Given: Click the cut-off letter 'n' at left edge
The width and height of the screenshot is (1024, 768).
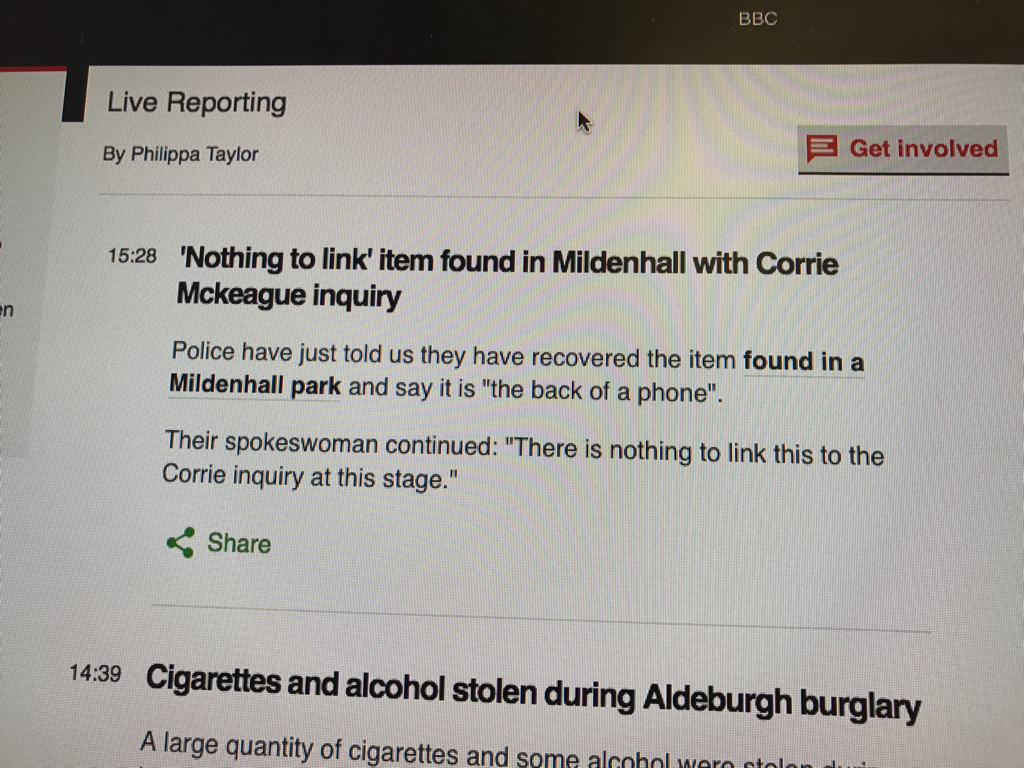Looking at the screenshot, I should pos(5,311).
